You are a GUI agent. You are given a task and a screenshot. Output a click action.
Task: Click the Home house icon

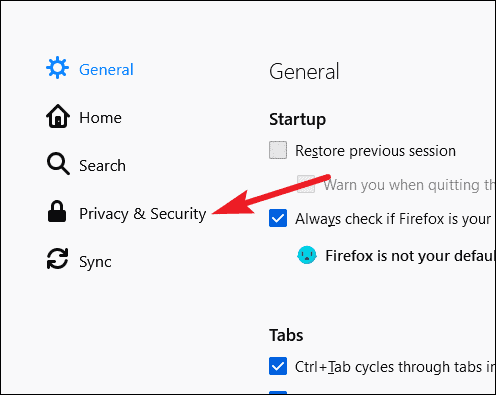(58, 116)
